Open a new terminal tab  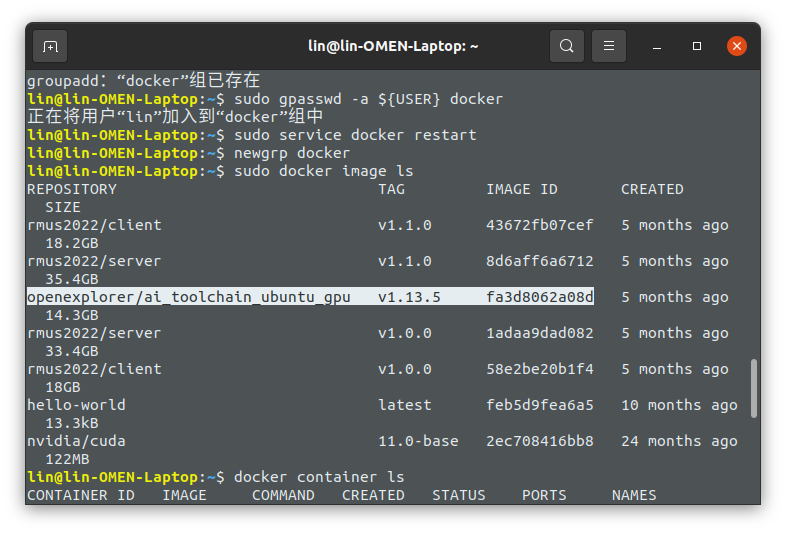pos(50,46)
